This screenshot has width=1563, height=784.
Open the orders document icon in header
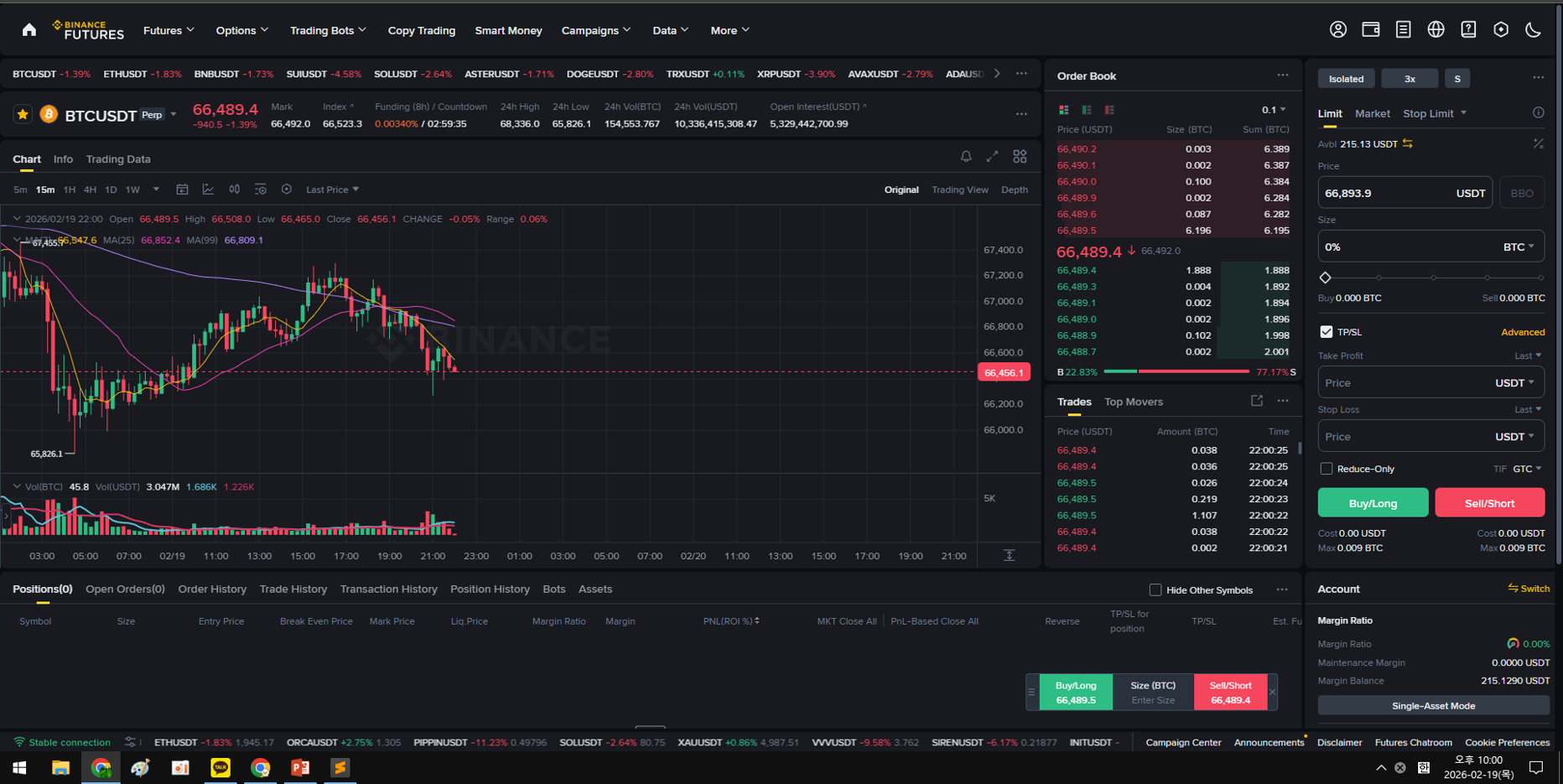pos(1403,30)
